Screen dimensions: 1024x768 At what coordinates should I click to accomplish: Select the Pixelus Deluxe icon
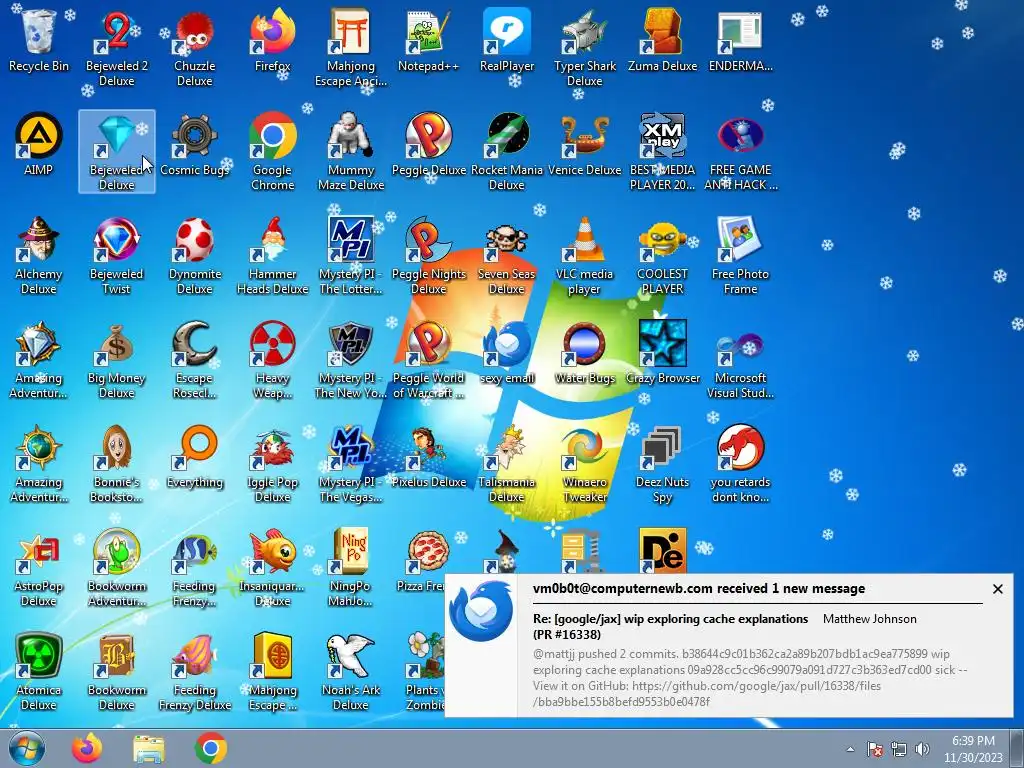pos(428,456)
